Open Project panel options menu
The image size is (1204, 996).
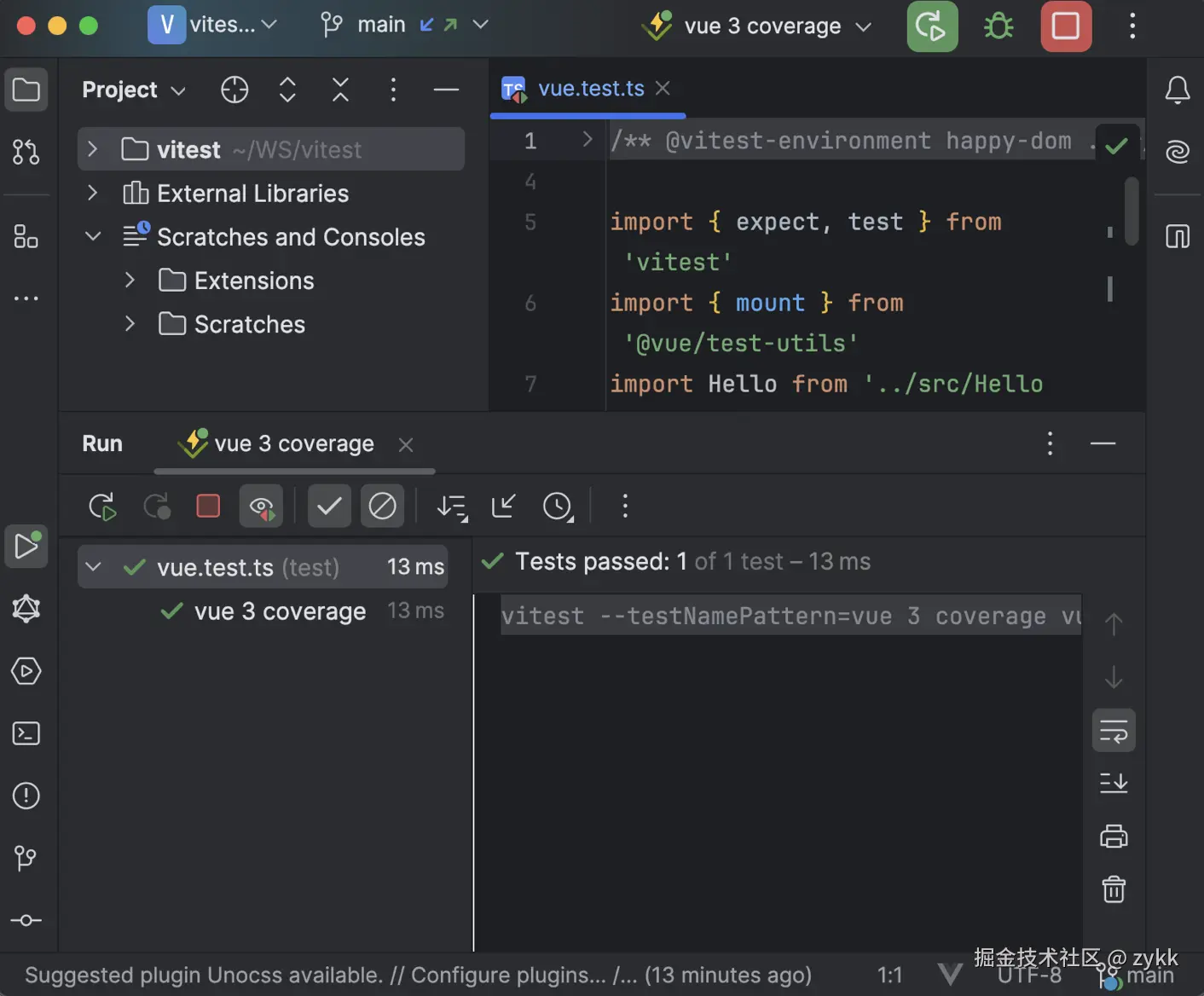click(393, 90)
